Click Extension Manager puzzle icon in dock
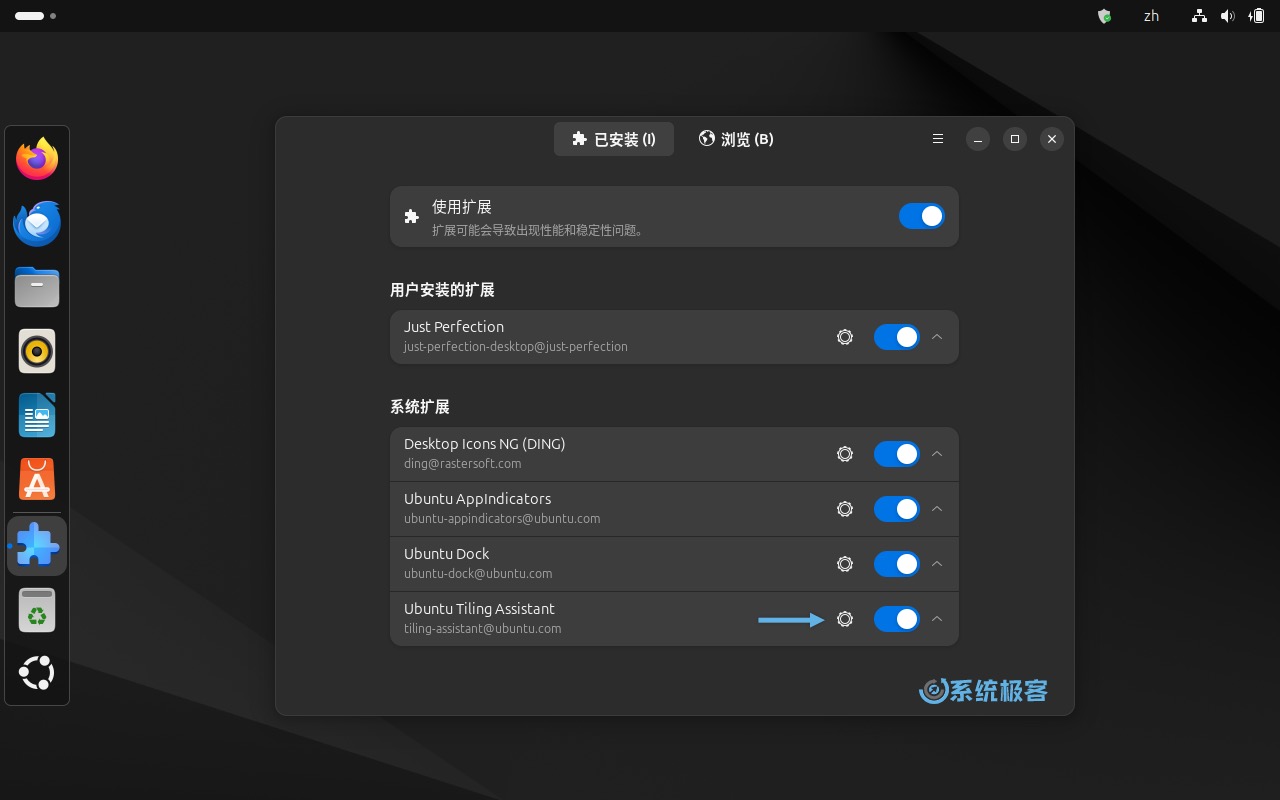This screenshot has width=1280, height=800. [x=37, y=546]
